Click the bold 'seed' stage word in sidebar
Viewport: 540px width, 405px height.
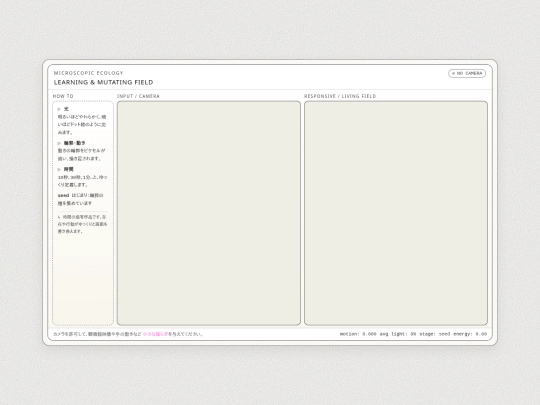point(63,196)
